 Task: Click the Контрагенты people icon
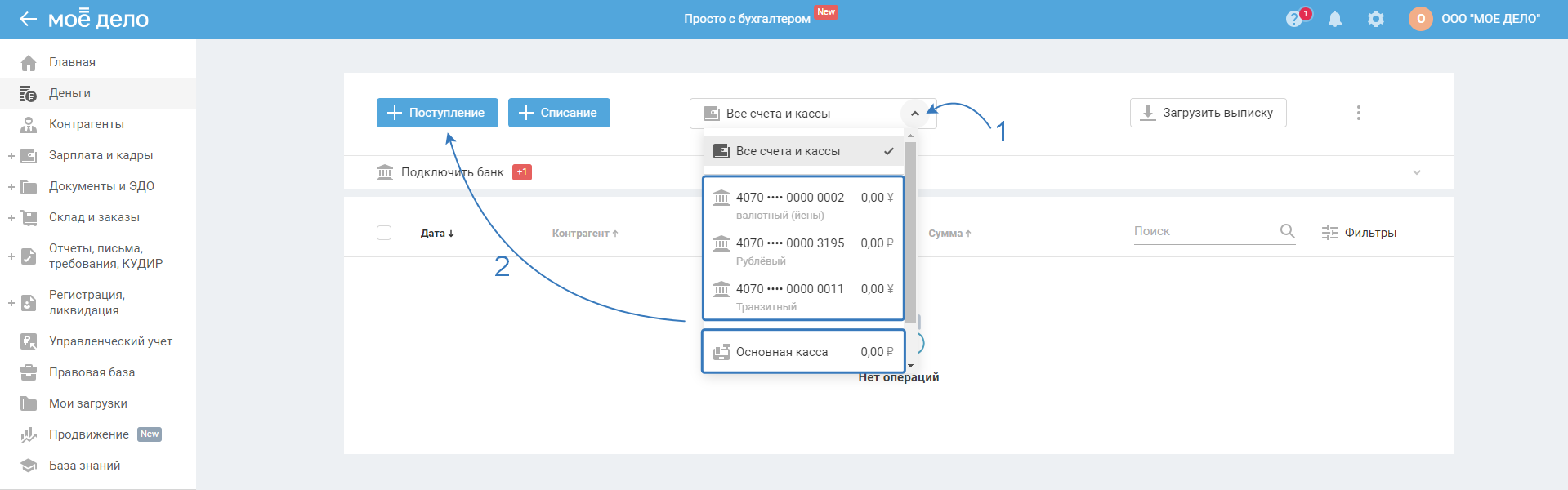[29, 125]
